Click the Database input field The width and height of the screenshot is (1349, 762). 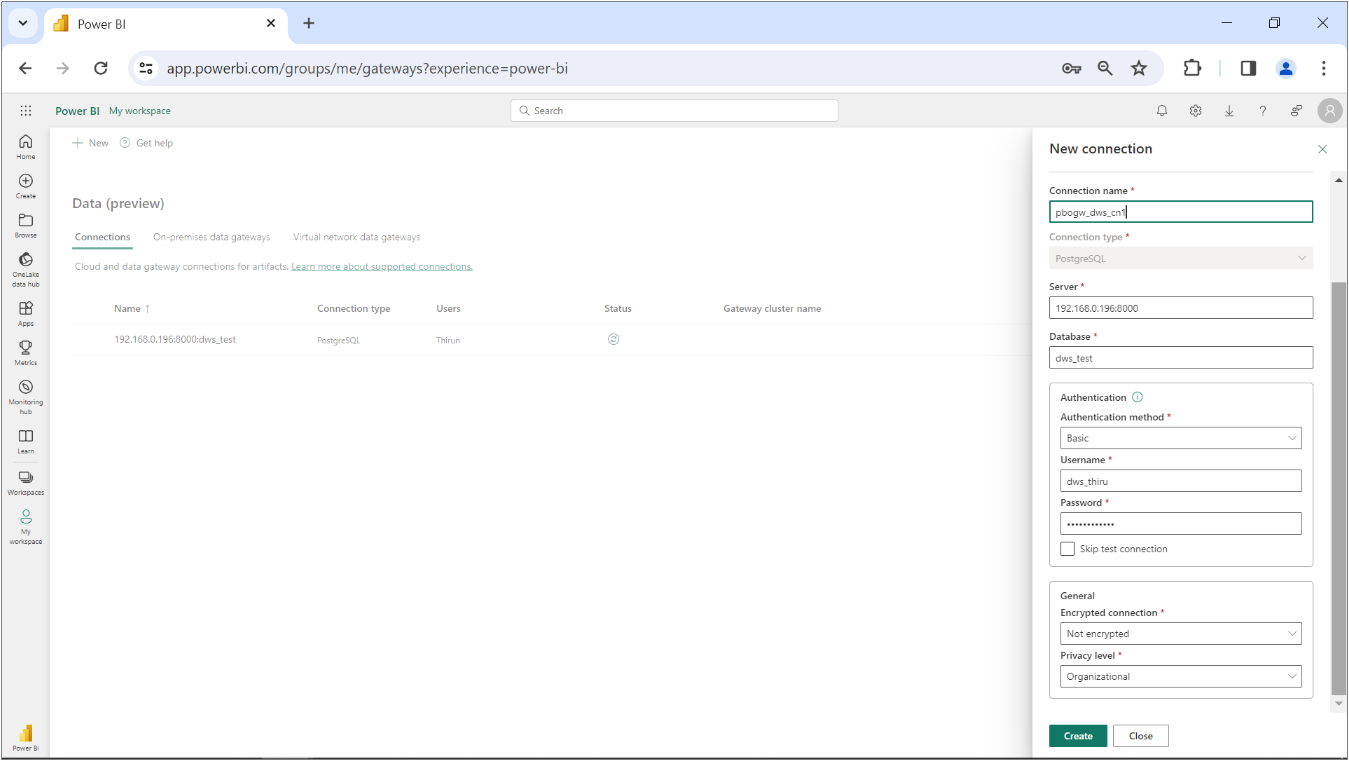click(1181, 357)
